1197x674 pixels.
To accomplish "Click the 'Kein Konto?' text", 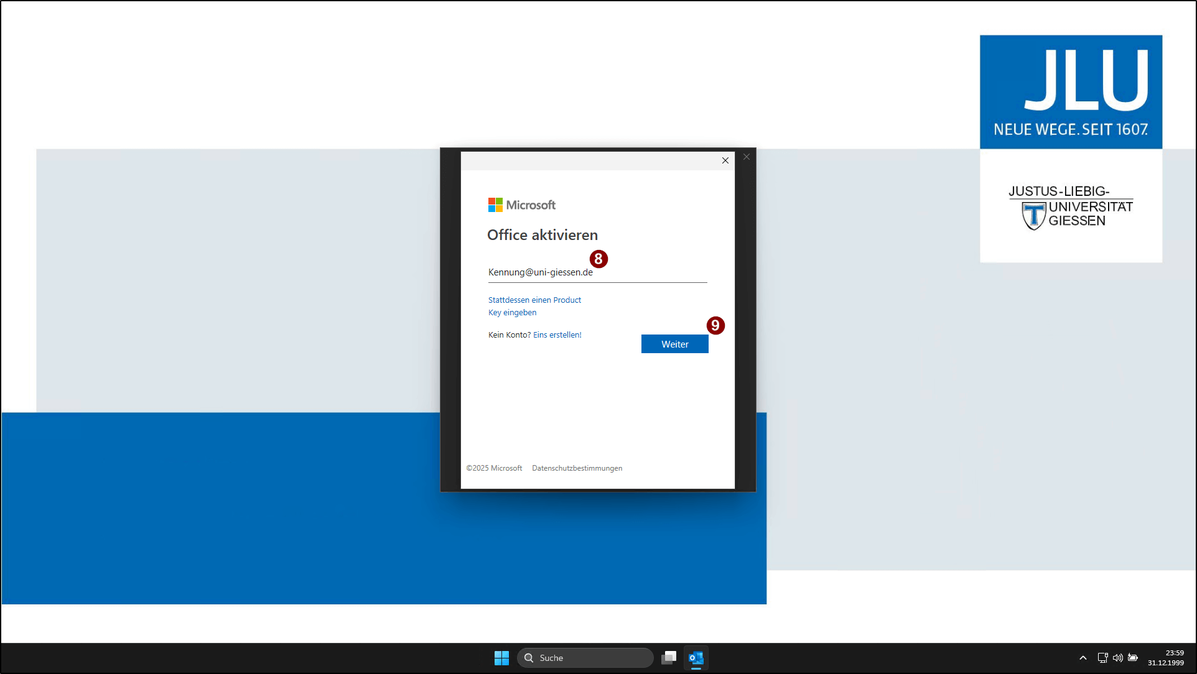I will coord(509,335).
